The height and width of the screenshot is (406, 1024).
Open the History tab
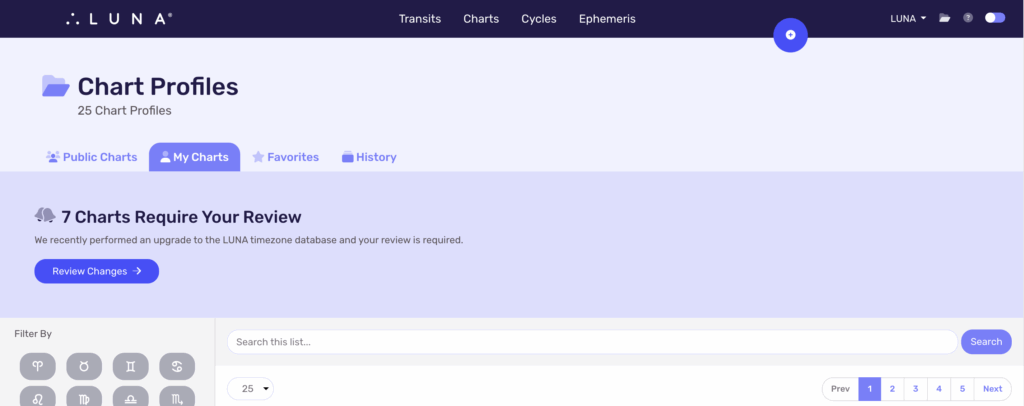(x=369, y=157)
